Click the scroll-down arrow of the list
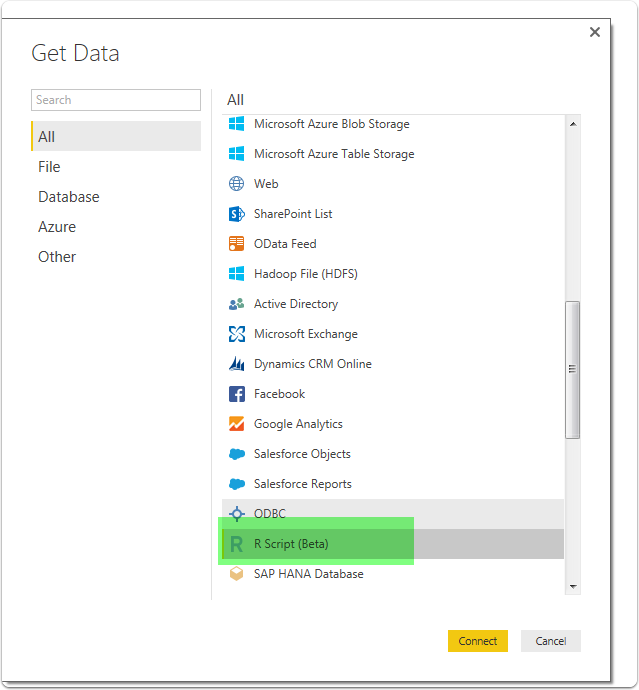 [573, 586]
